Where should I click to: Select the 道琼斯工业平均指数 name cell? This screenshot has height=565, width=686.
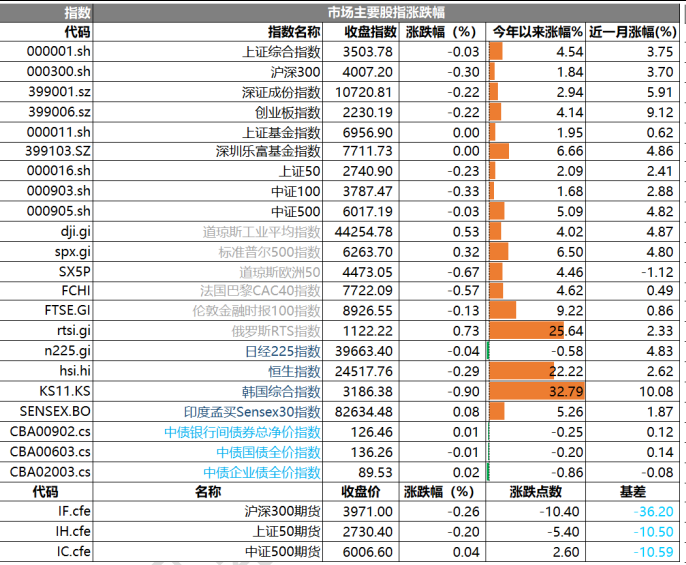pyautogui.click(x=207, y=232)
